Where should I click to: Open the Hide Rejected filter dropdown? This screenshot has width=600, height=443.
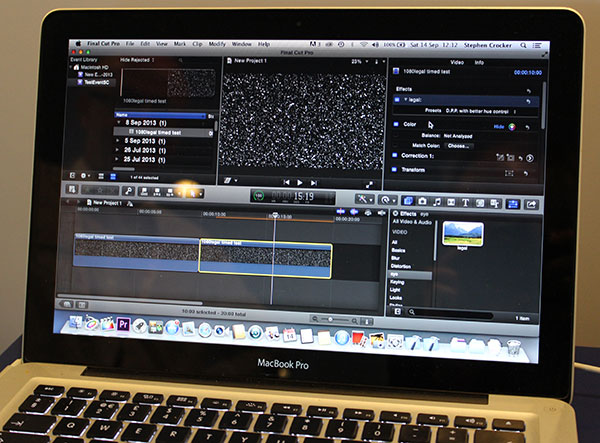click(x=137, y=60)
